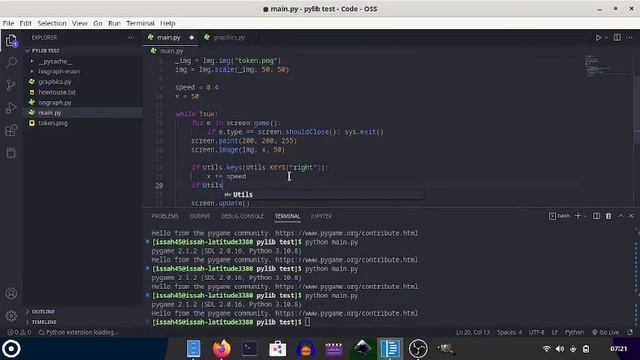Launch Firefox from the taskbar
Screen dimensions: 640x360
point(222,349)
